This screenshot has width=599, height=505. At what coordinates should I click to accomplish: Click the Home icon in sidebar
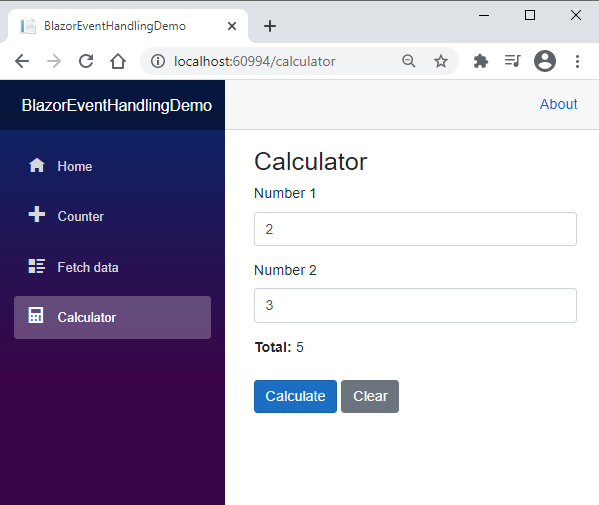37,166
